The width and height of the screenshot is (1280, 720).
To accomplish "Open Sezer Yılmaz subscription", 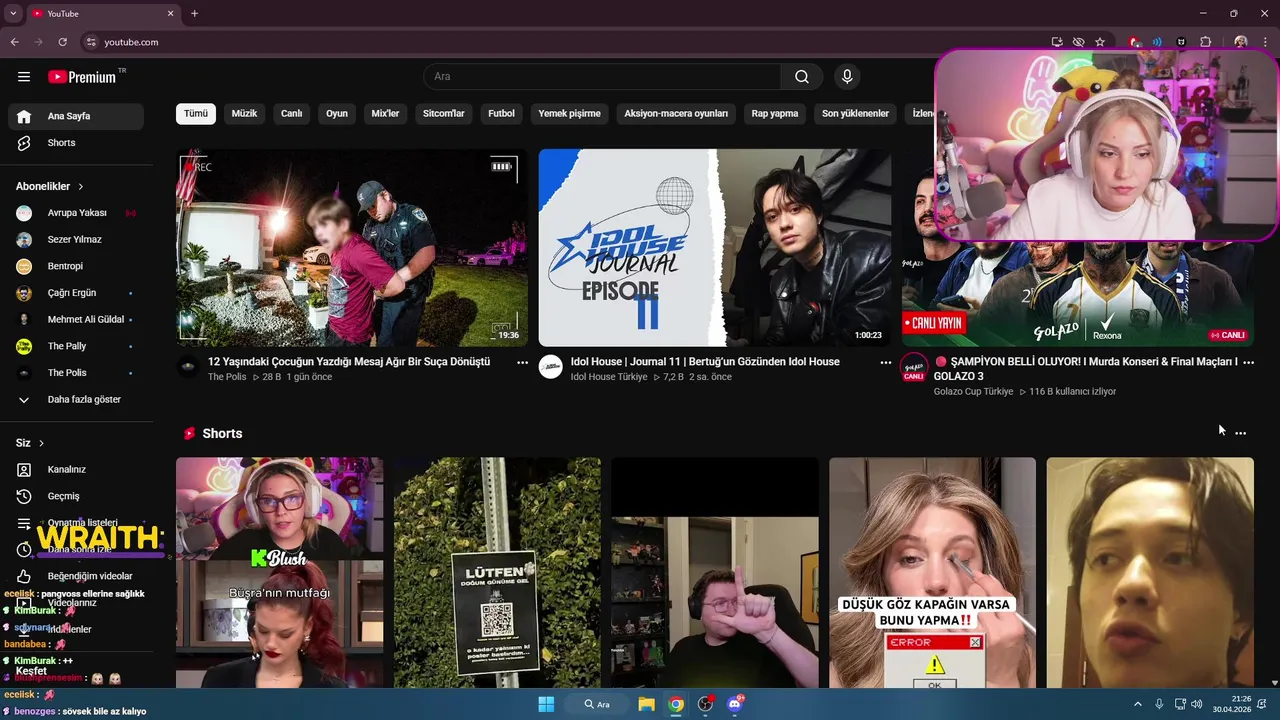I will click(76, 240).
